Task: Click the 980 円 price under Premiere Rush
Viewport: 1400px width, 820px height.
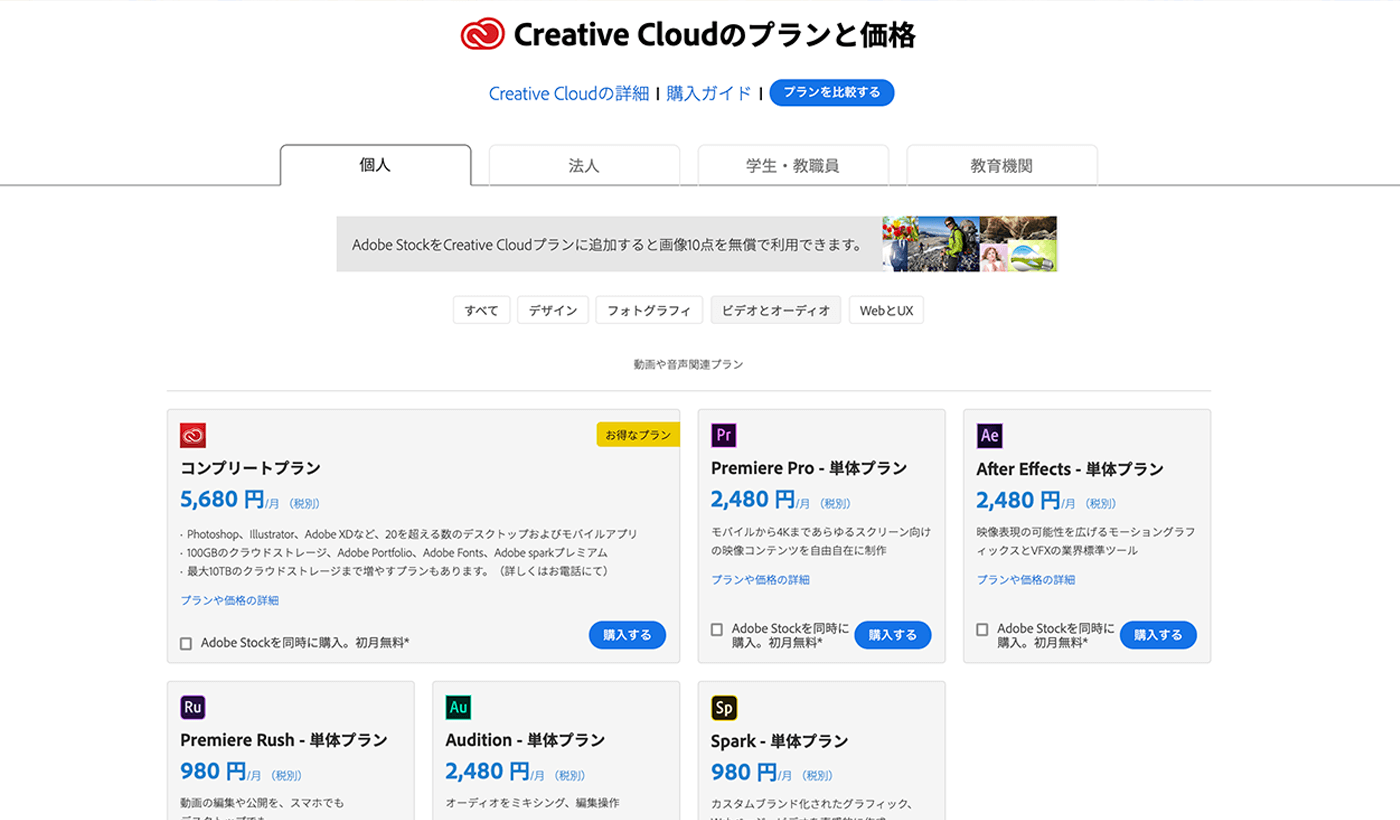Action: point(213,771)
